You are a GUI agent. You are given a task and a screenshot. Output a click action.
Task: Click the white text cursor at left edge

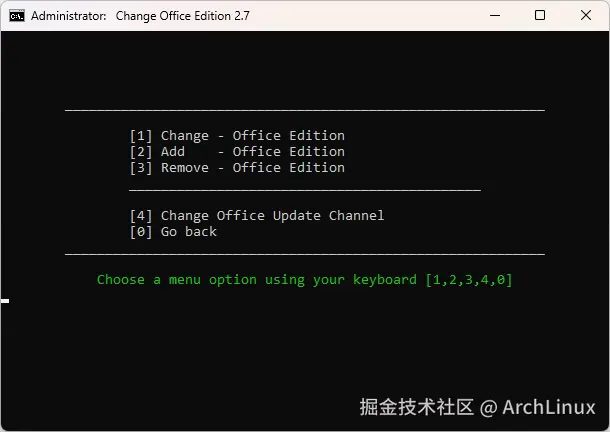(x=5, y=300)
